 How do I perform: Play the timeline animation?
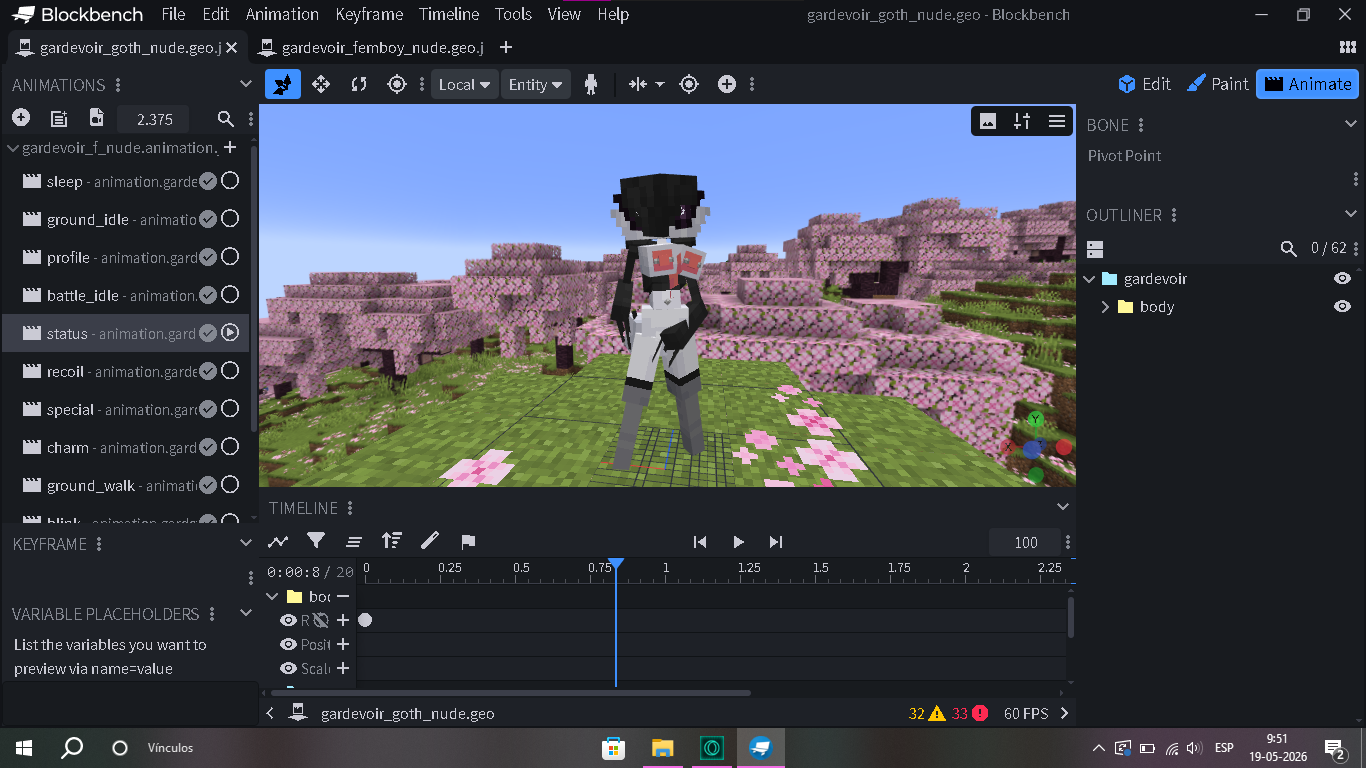(x=738, y=542)
